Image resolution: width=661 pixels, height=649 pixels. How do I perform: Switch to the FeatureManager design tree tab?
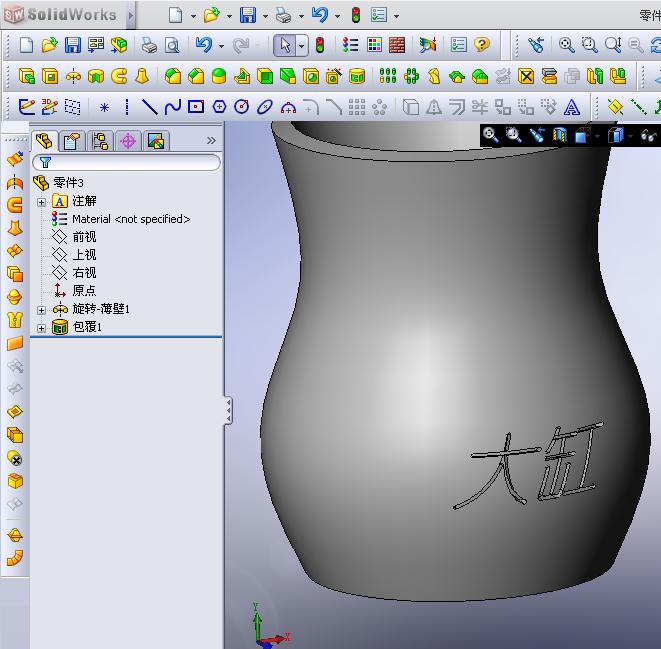(44, 140)
